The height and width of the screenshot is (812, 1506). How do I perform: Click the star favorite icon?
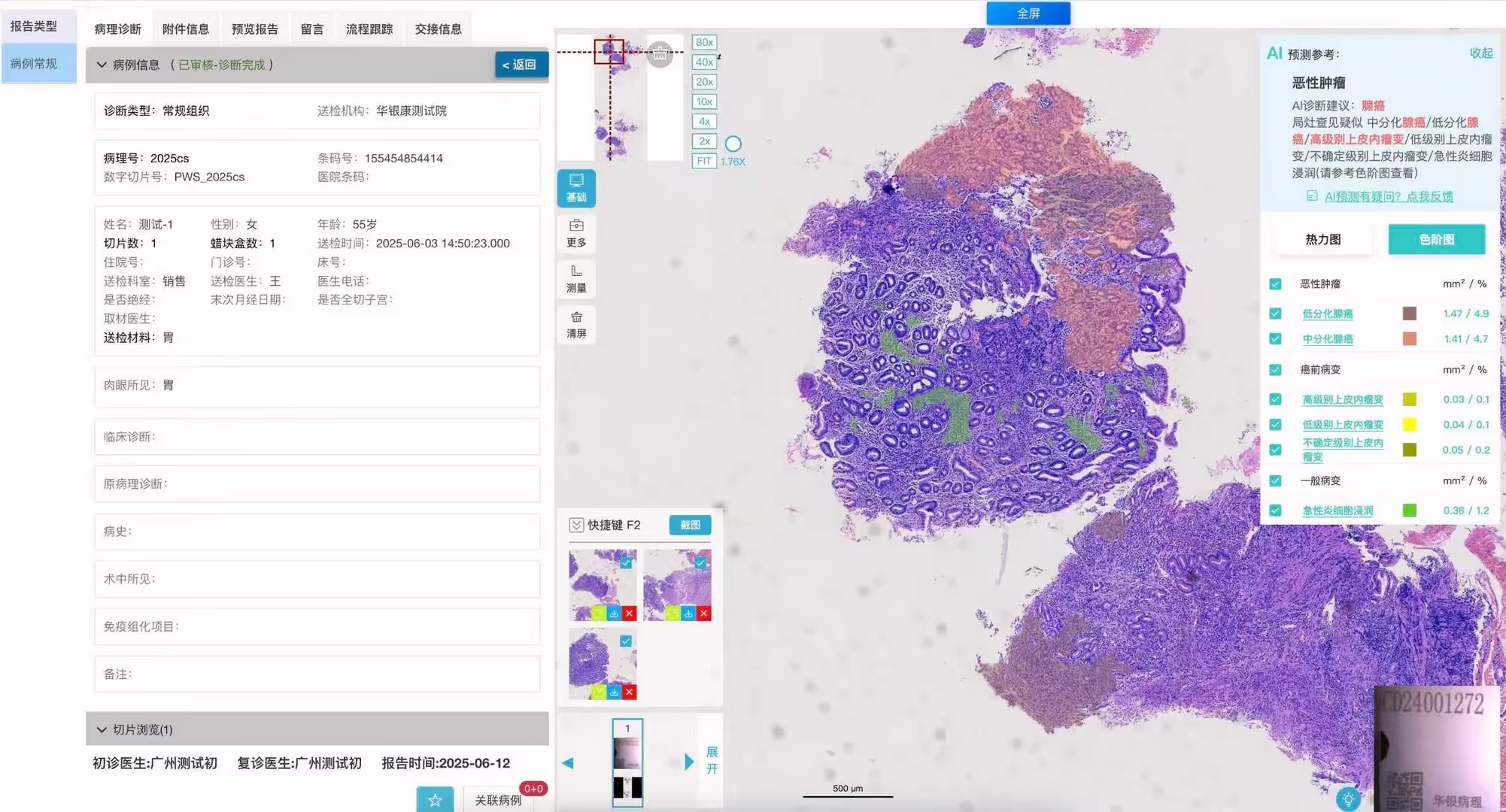[x=435, y=800]
